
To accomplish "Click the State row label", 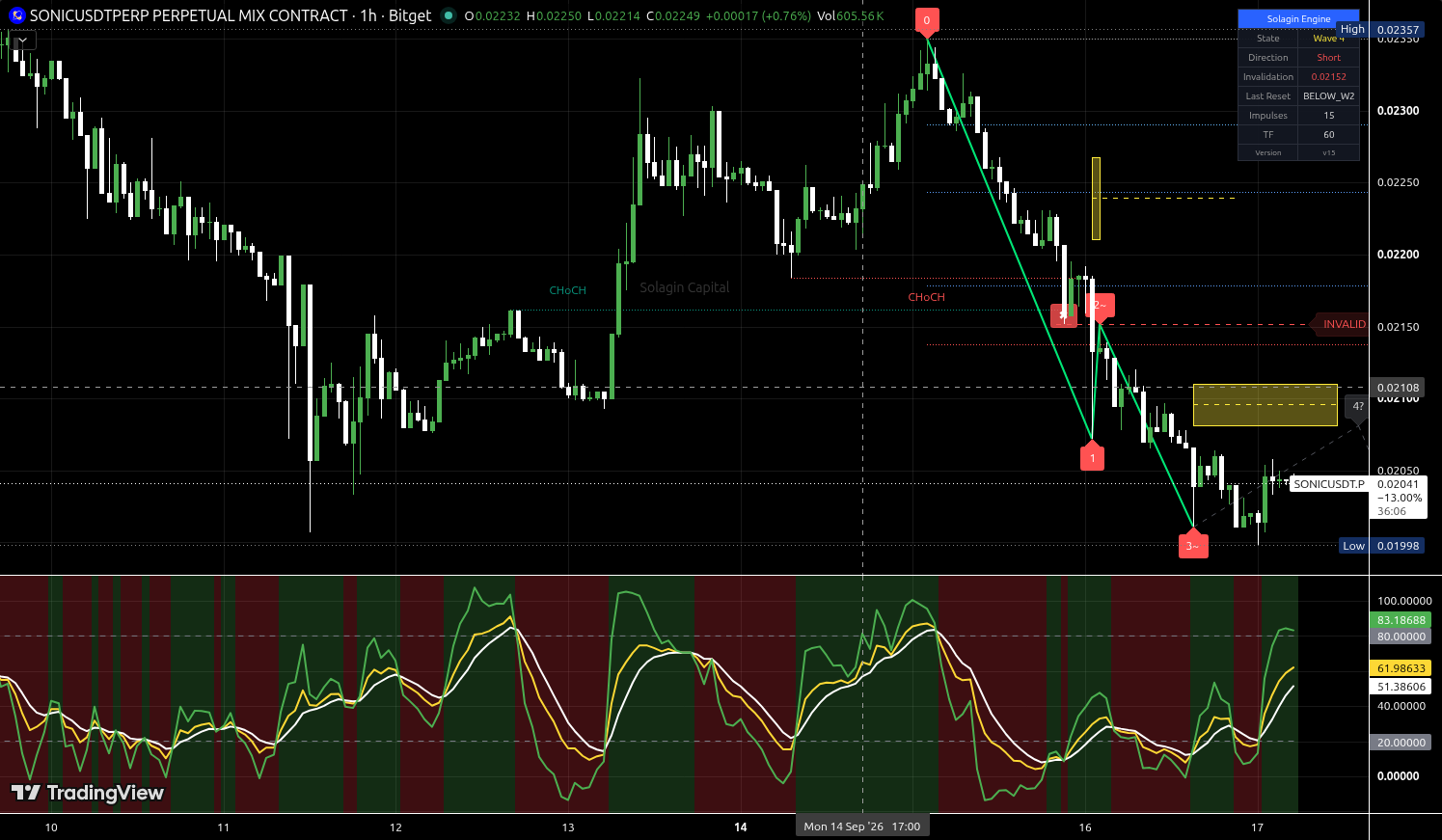I will [1267, 39].
